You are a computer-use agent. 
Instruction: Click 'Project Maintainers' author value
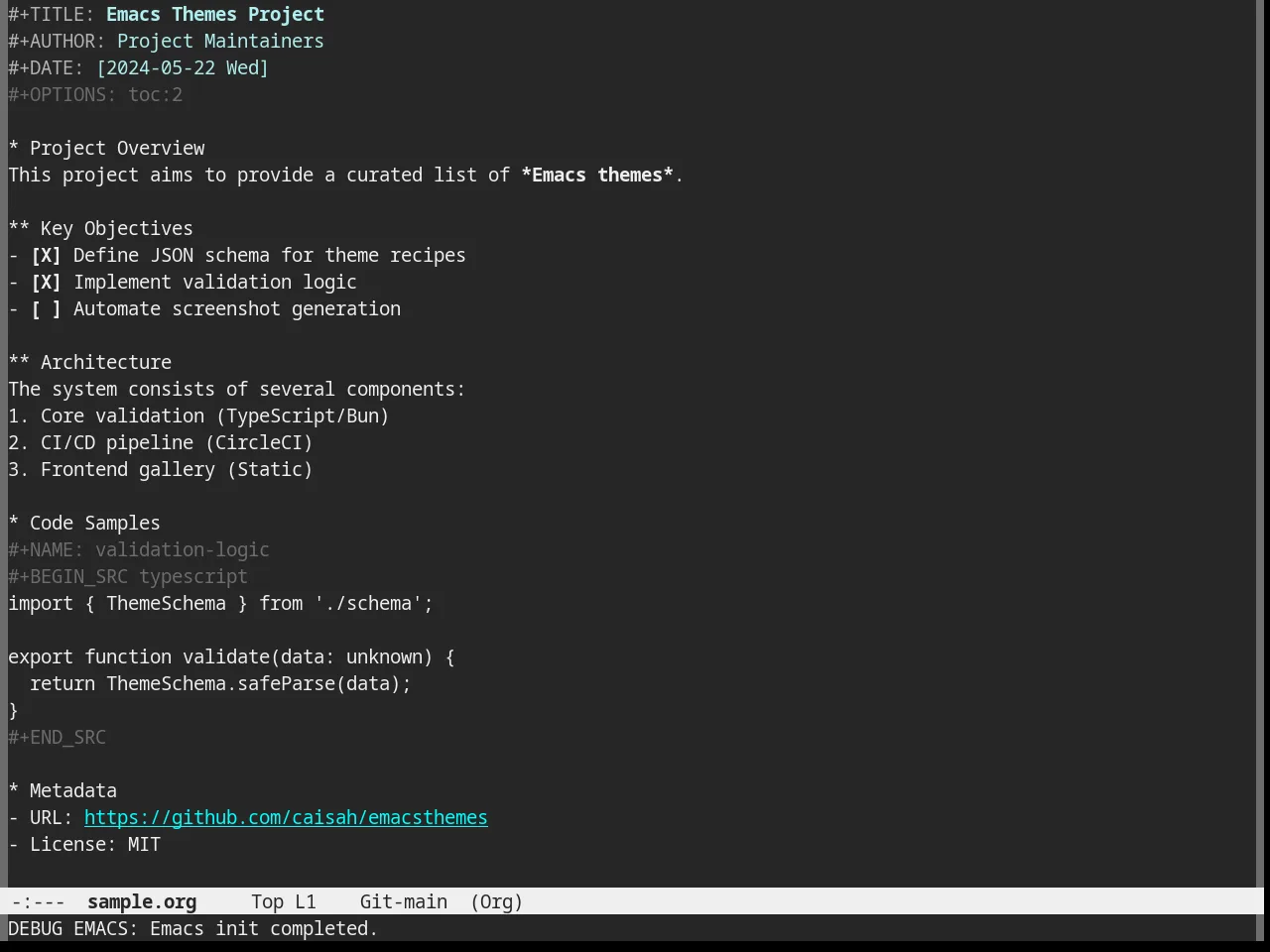point(220,42)
